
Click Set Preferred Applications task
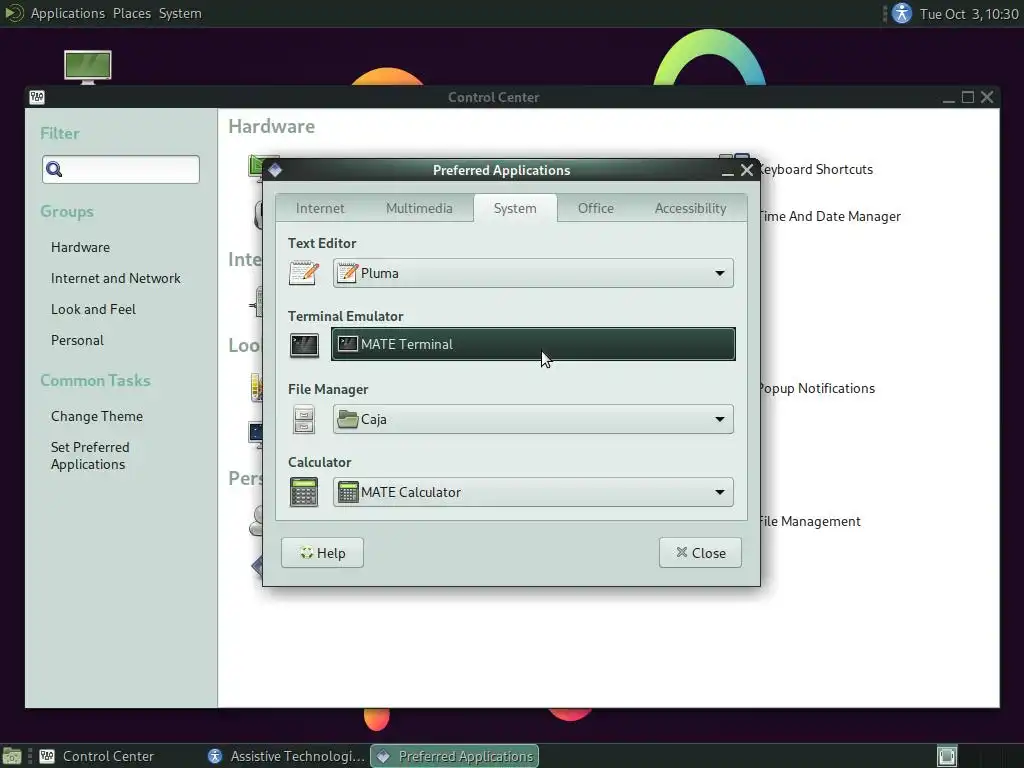(90, 456)
